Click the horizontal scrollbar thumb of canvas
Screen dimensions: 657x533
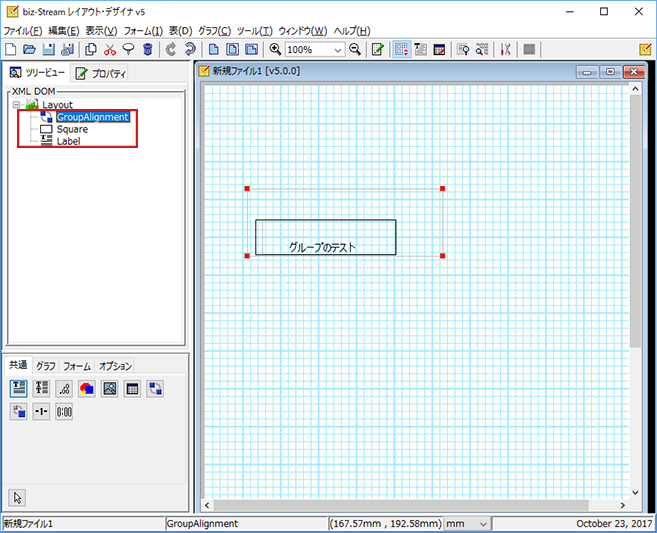pyautogui.click(x=401, y=505)
